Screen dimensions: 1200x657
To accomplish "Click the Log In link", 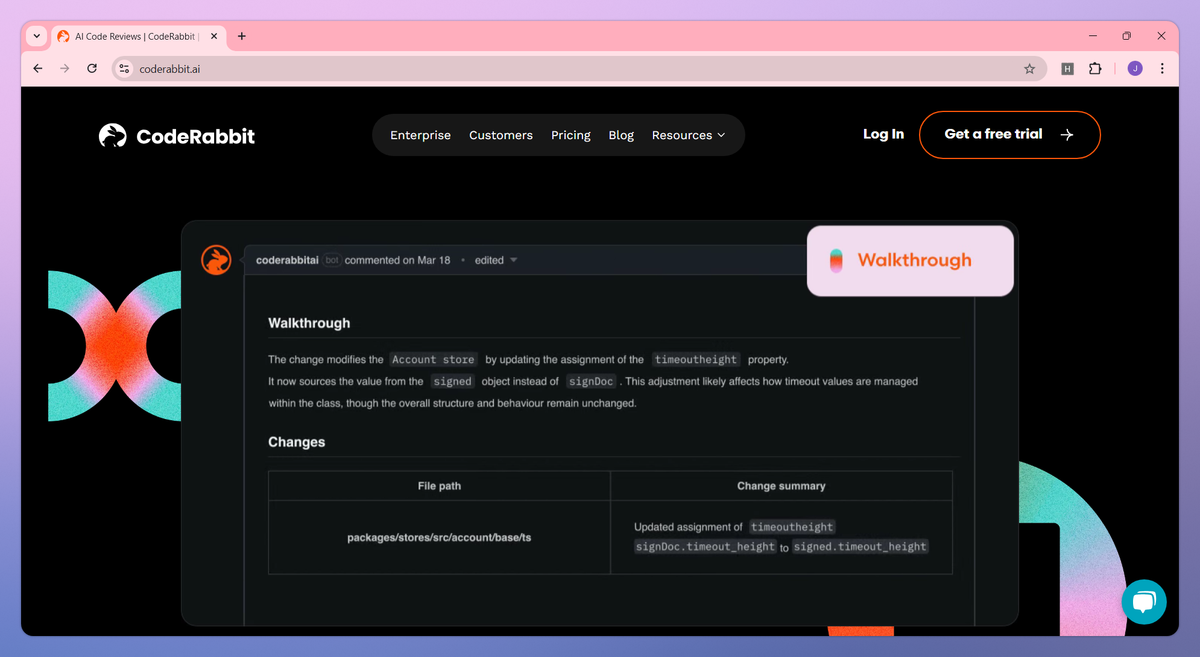I will (x=884, y=134).
